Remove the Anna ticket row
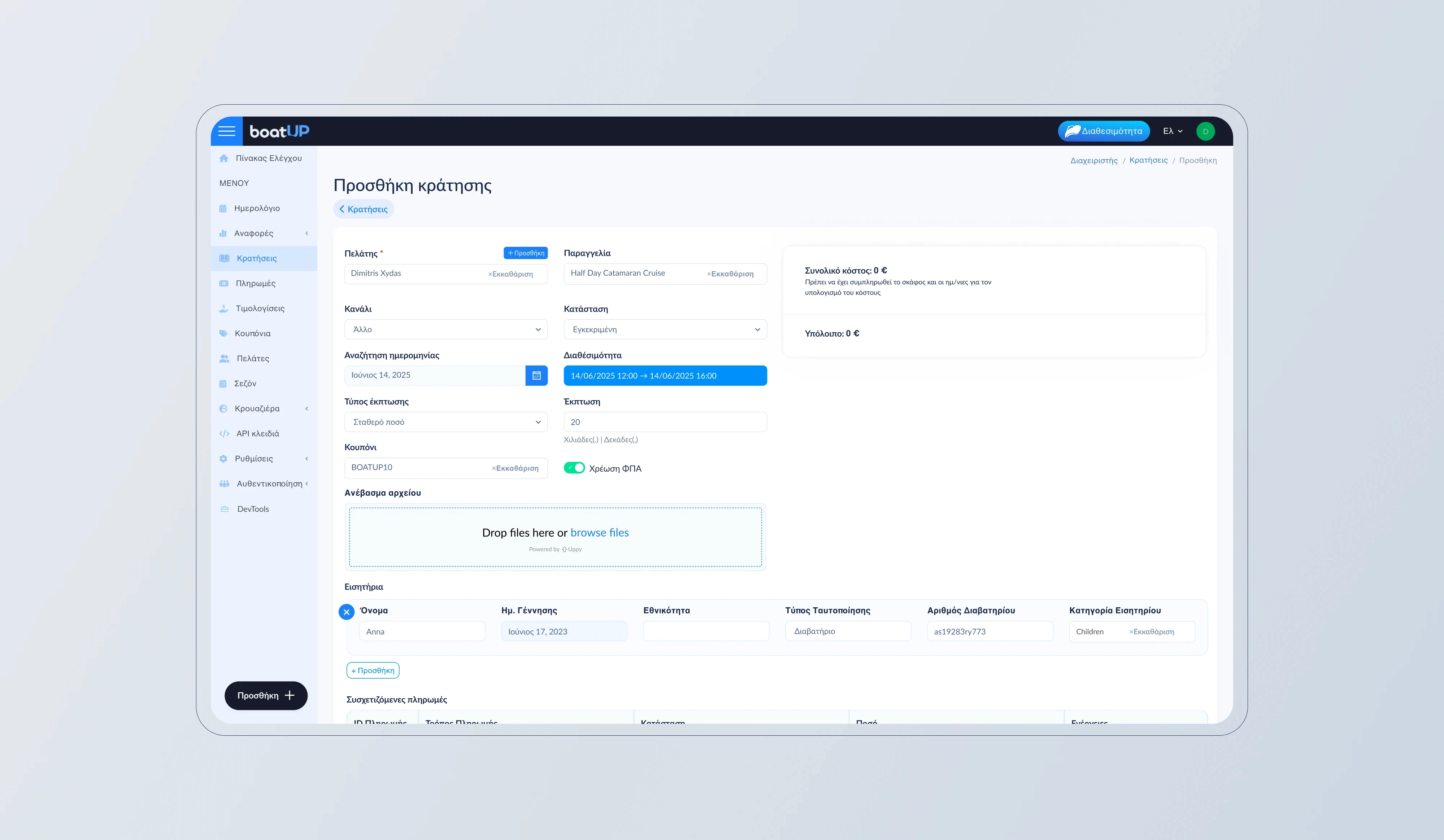The image size is (1444, 840). click(346, 612)
